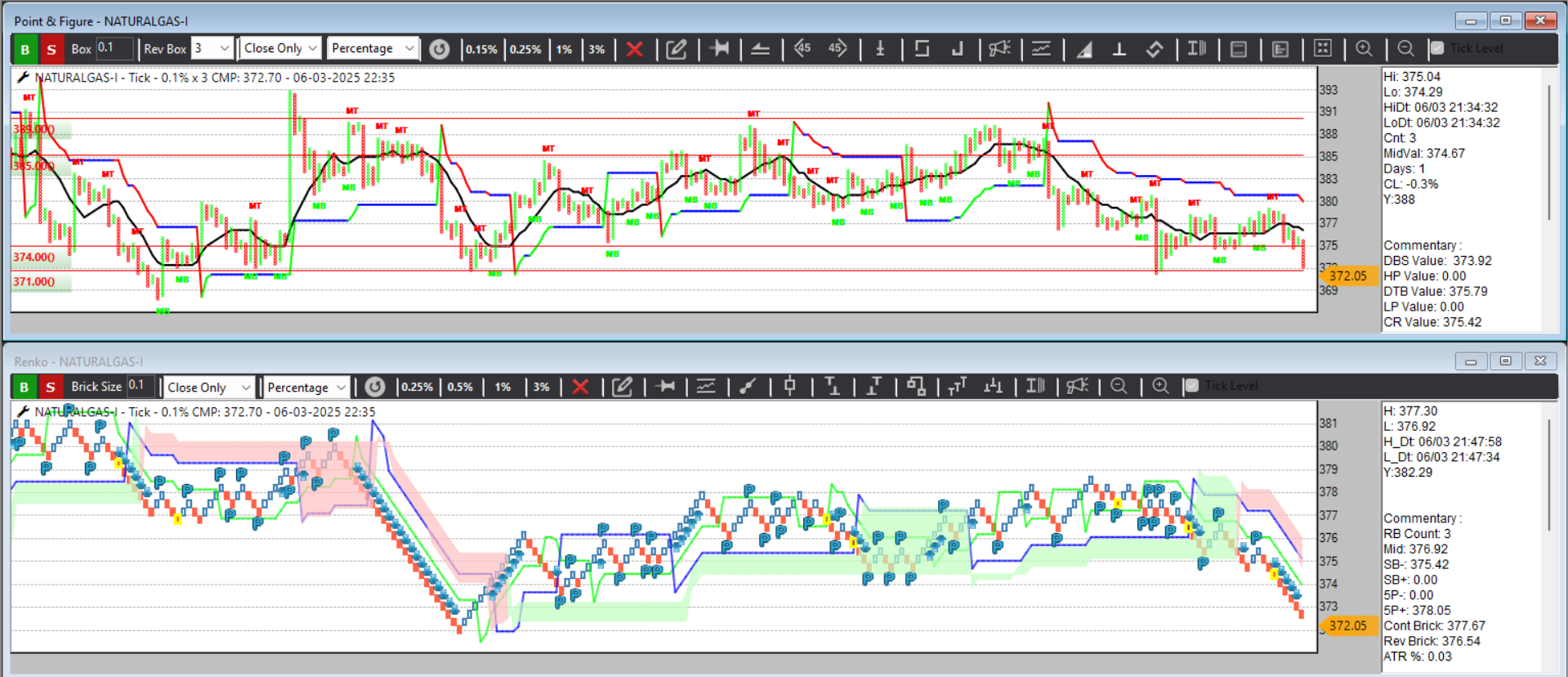
Task: Click the 389.000 price level label
Action: tap(34, 129)
